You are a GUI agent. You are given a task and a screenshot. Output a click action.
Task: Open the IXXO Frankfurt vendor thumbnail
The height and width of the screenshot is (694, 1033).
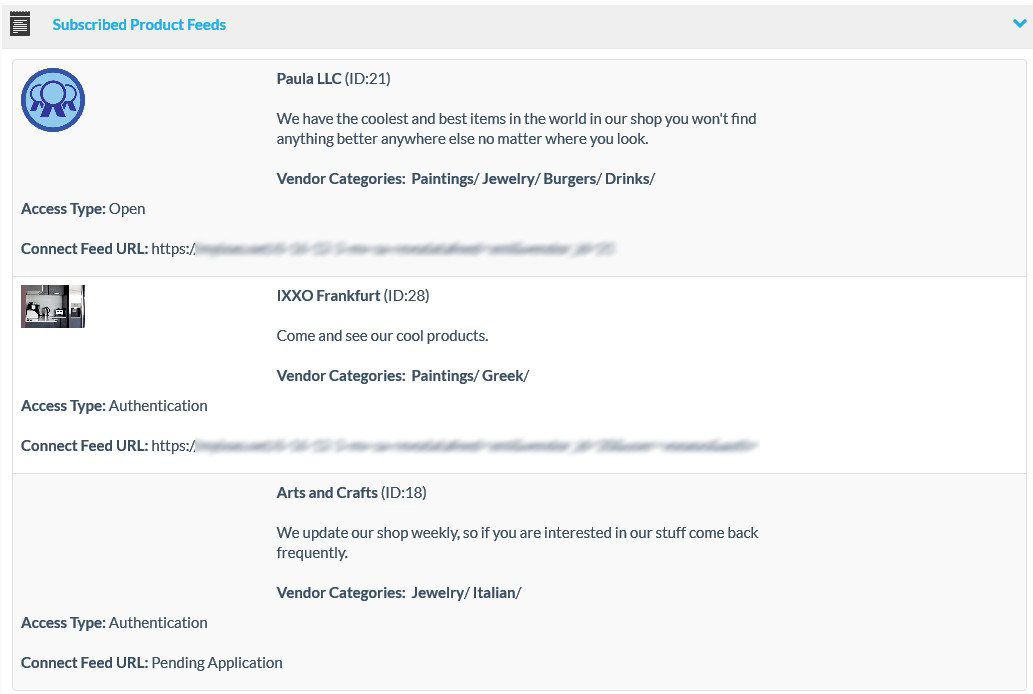pos(53,306)
